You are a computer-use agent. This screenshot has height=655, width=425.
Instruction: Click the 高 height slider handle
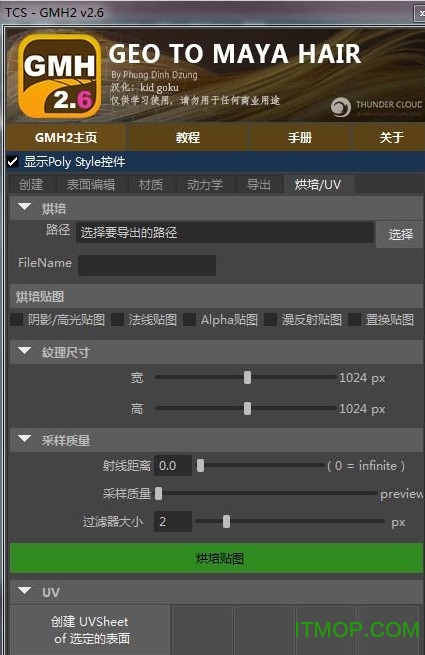click(x=247, y=409)
